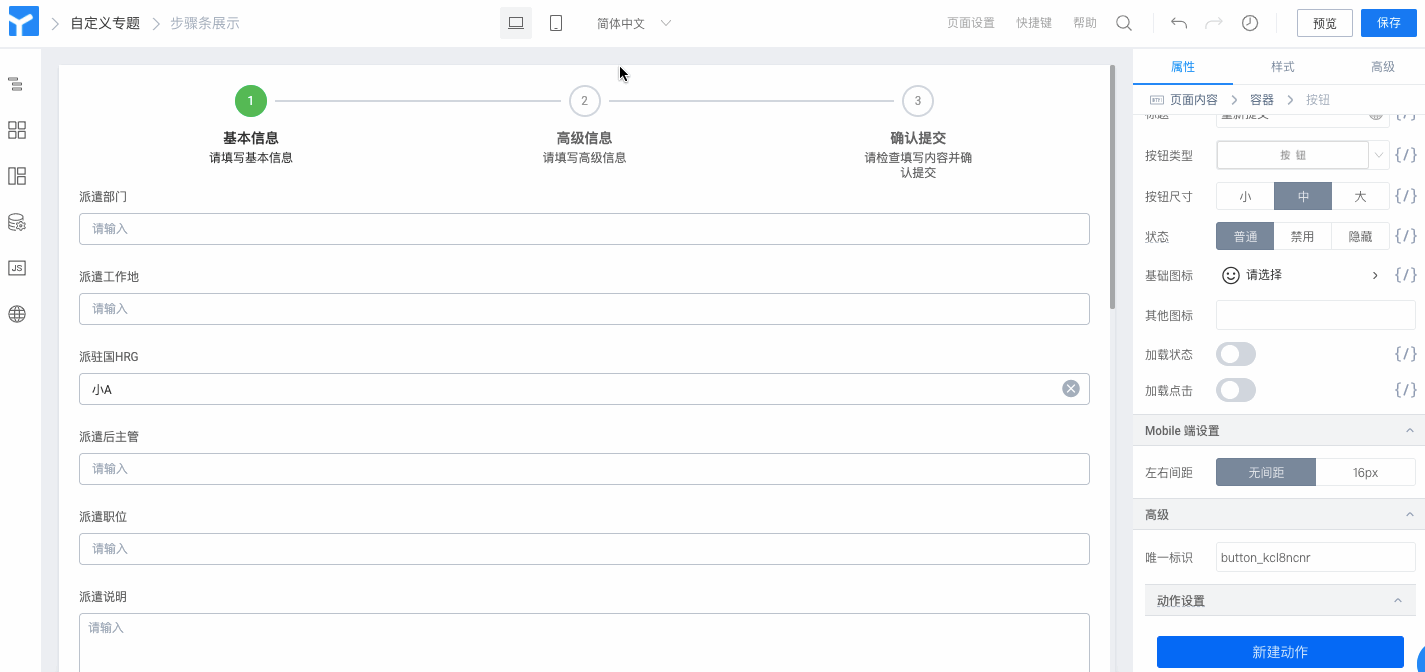Click the variable binding {/} icon for 状态
Image resolution: width=1425 pixels, height=672 pixels.
click(x=1406, y=236)
